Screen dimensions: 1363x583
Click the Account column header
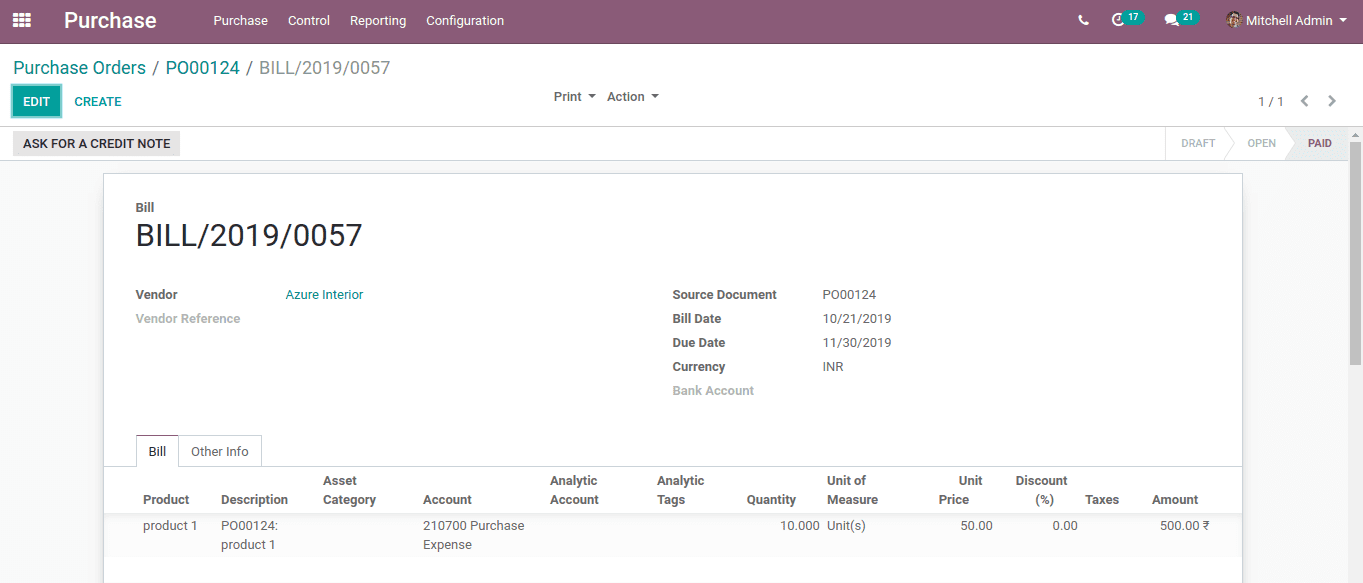coord(447,500)
